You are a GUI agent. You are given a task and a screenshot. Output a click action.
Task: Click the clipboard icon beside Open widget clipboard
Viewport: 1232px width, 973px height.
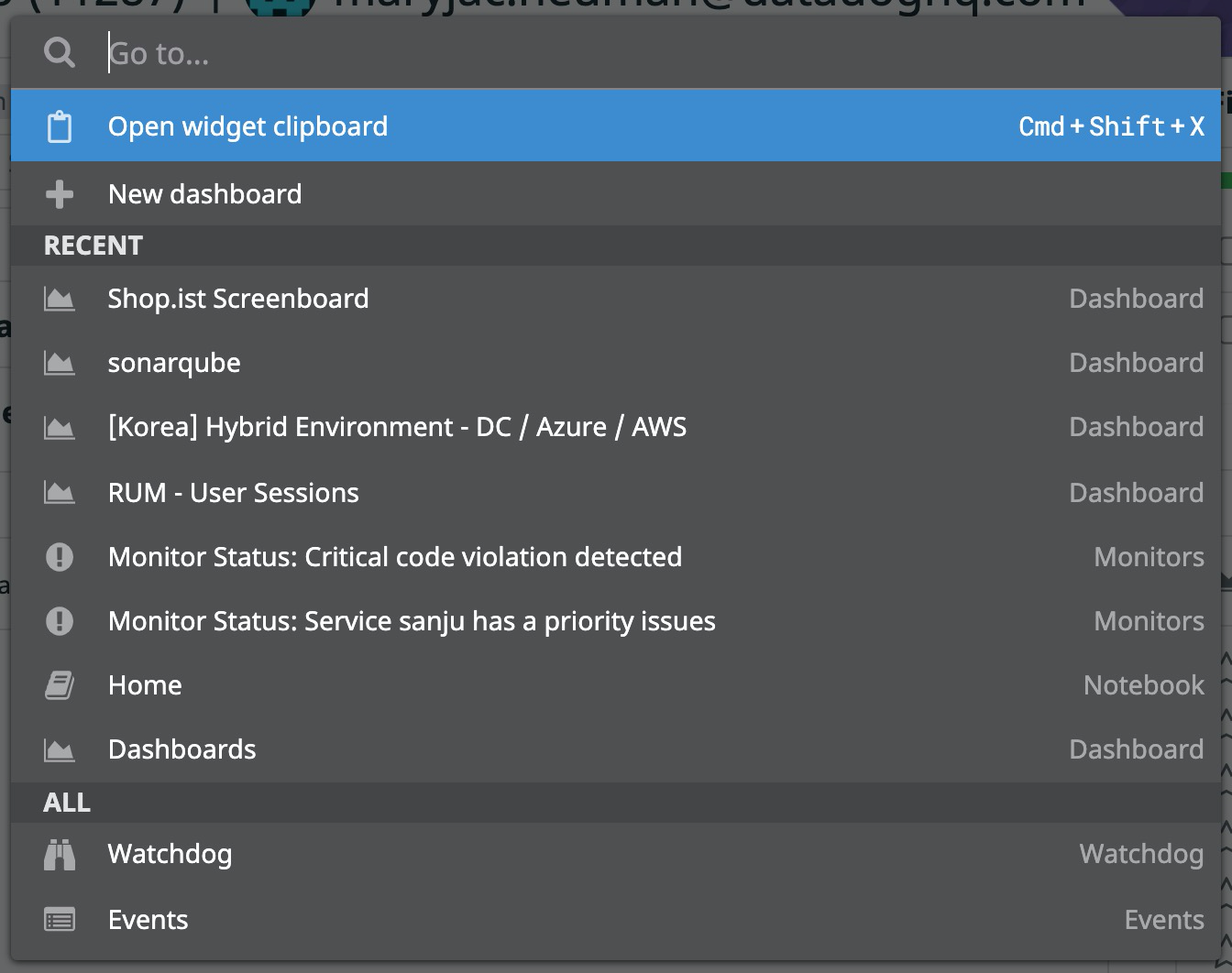[x=59, y=126]
